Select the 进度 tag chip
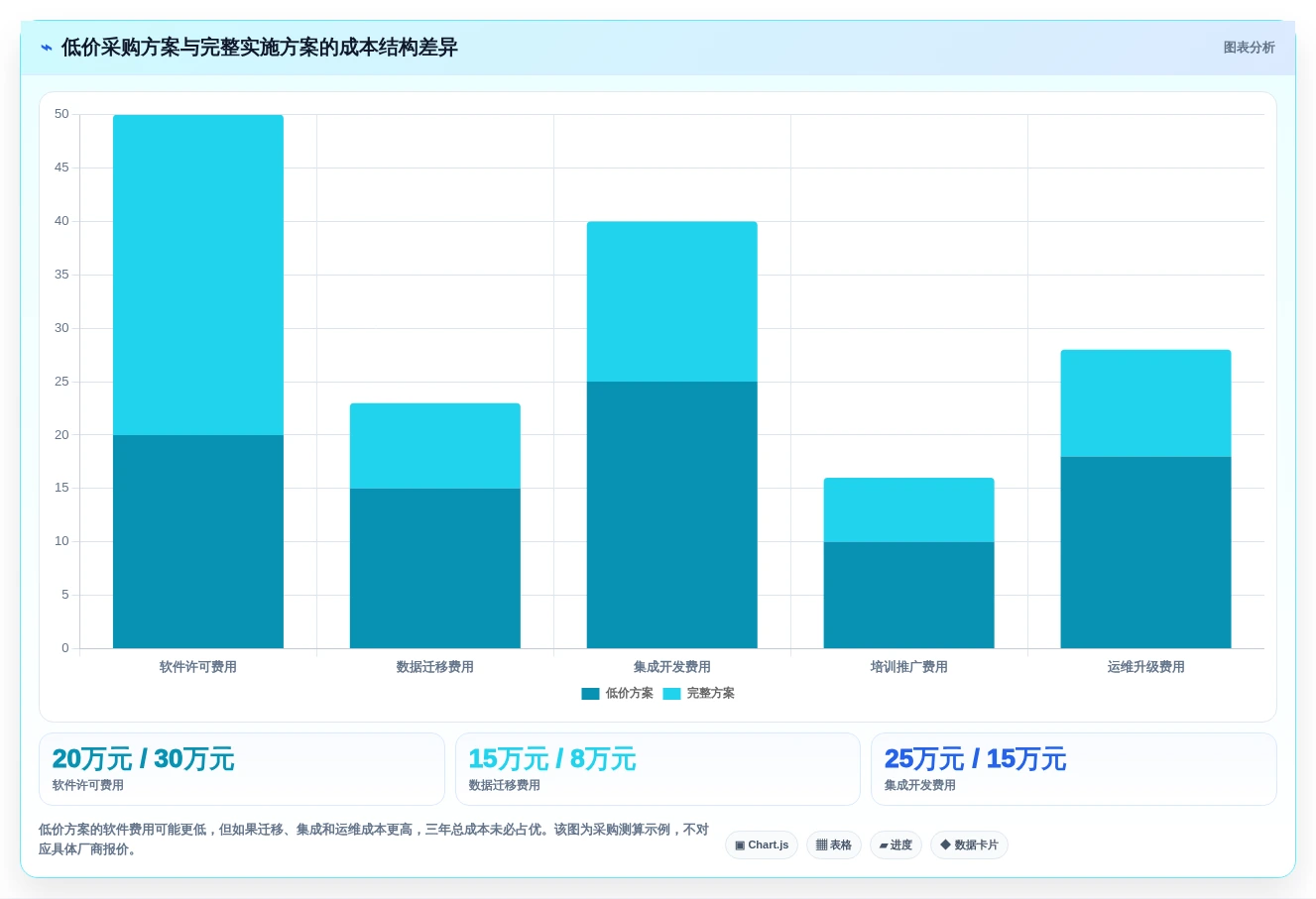 (x=896, y=845)
